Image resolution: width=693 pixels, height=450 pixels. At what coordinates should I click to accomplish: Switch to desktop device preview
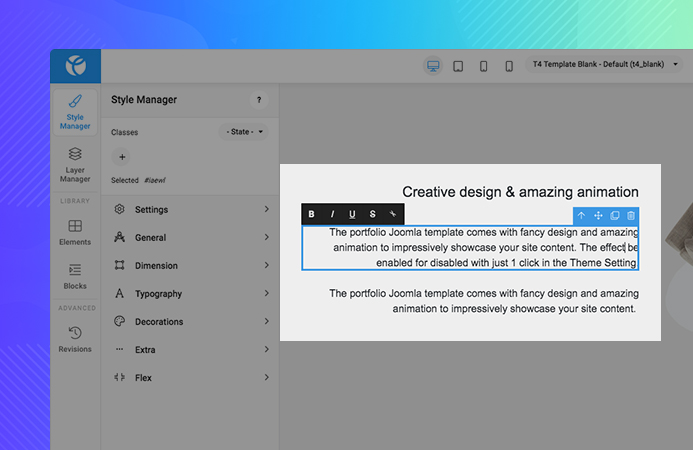(433, 66)
